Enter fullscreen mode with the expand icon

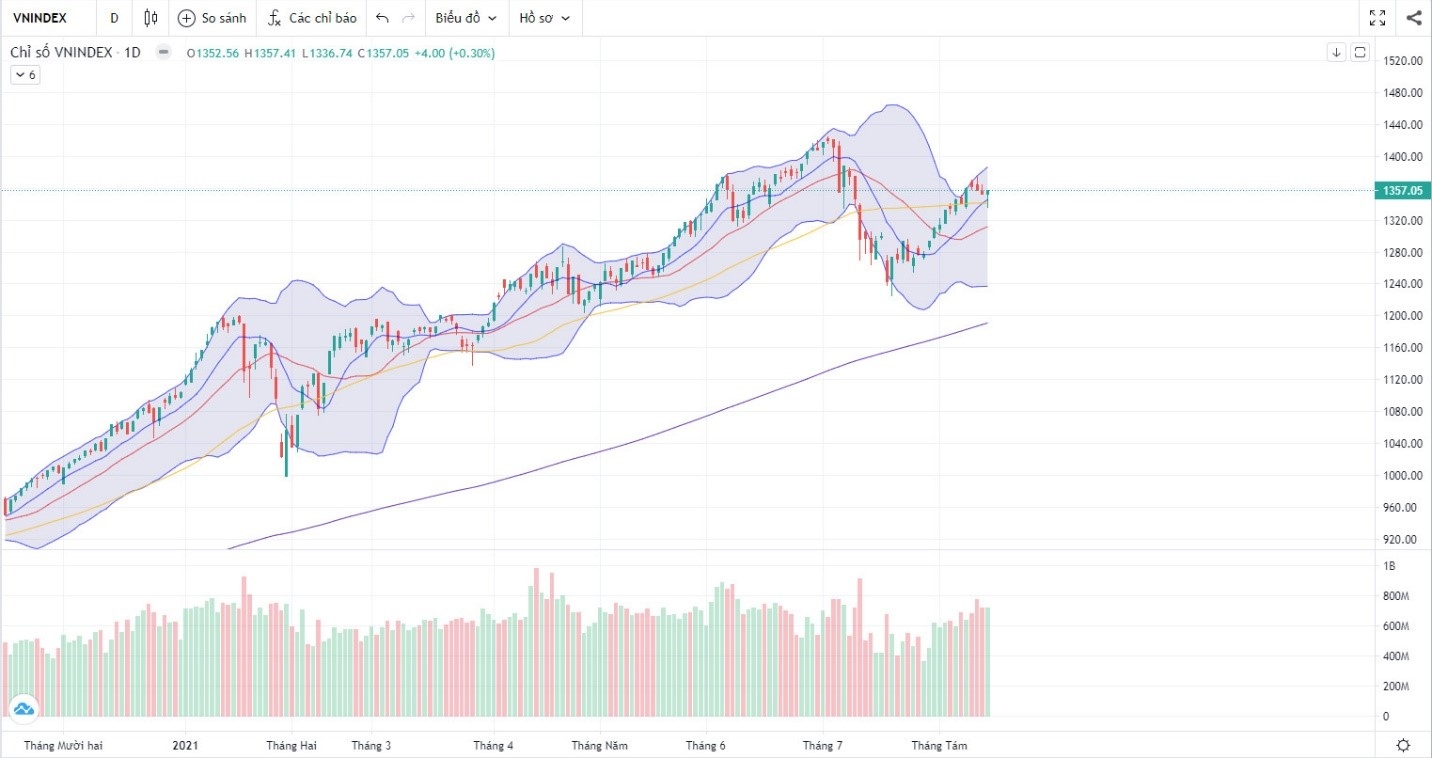(x=1377, y=18)
